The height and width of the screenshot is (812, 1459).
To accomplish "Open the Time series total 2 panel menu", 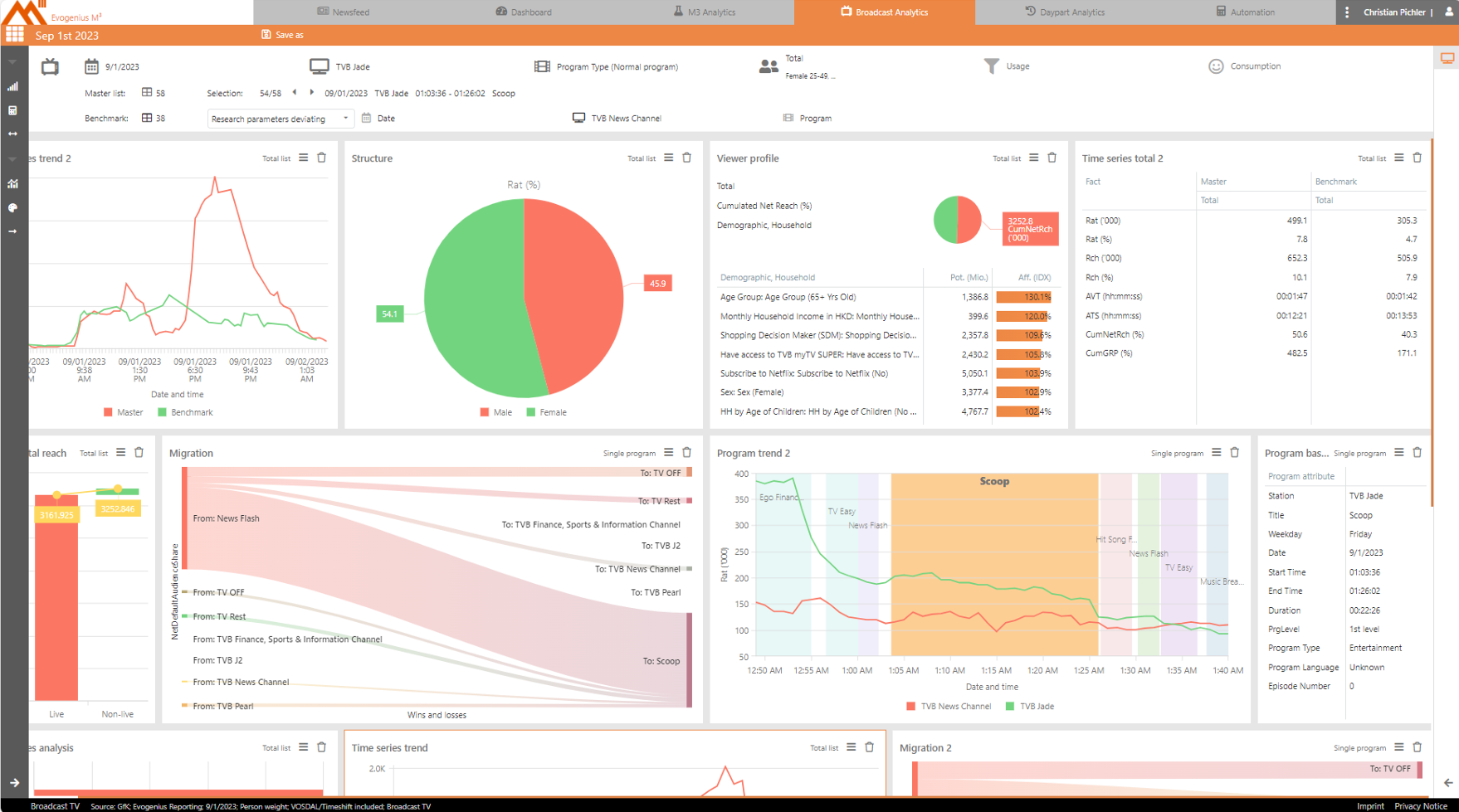I will (1399, 158).
